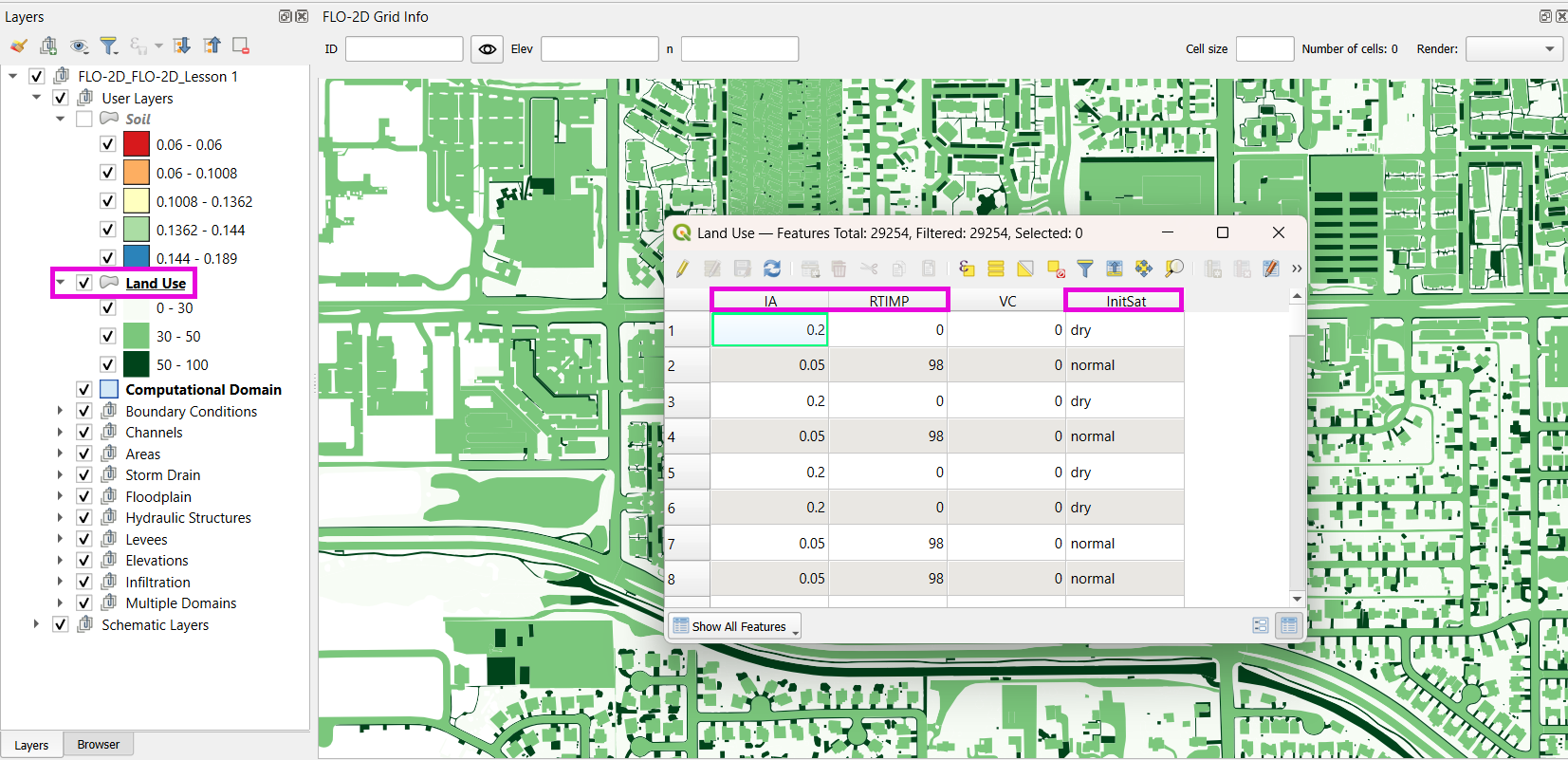Click the Add Group icon in Layers toolbar
This screenshot has width=1568, height=760.
pyautogui.click(x=48, y=46)
